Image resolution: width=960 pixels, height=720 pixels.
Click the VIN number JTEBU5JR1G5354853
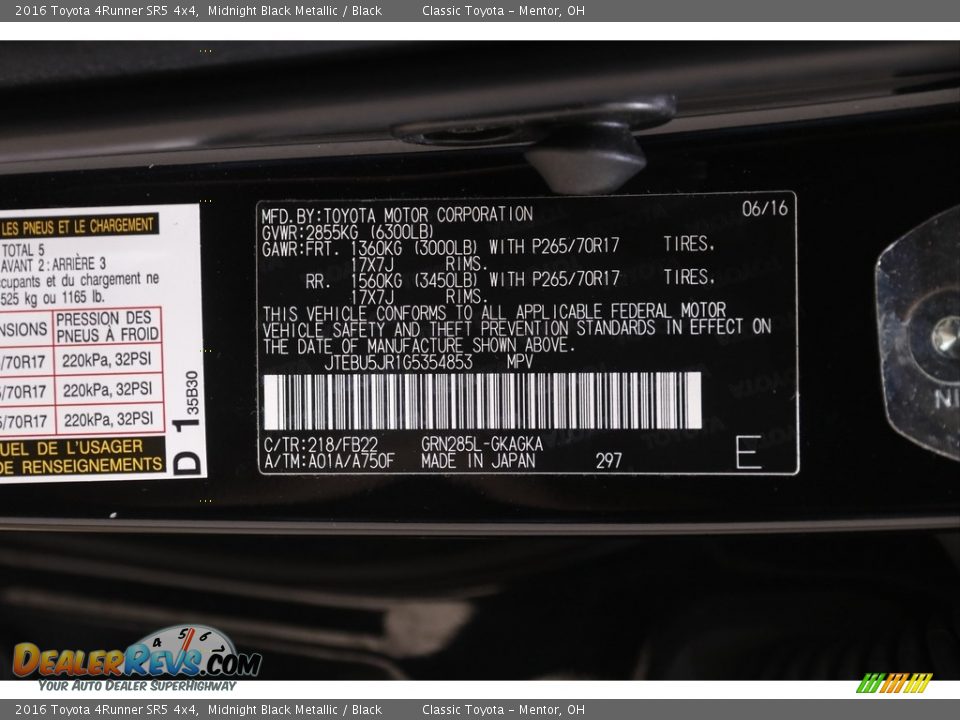[x=398, y=362]
